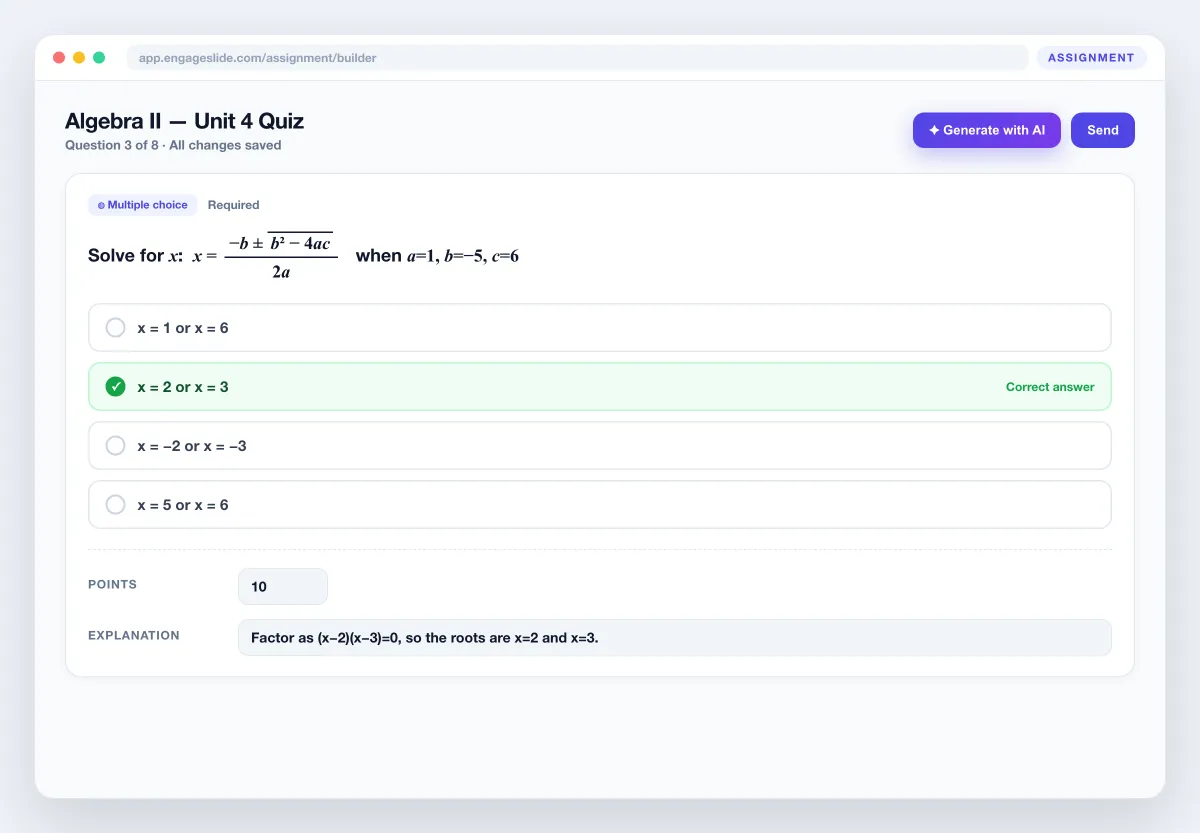The width and height of the screenshot is (1200, 833).
Task: Click the Correct answer label
Action: 1050,387
